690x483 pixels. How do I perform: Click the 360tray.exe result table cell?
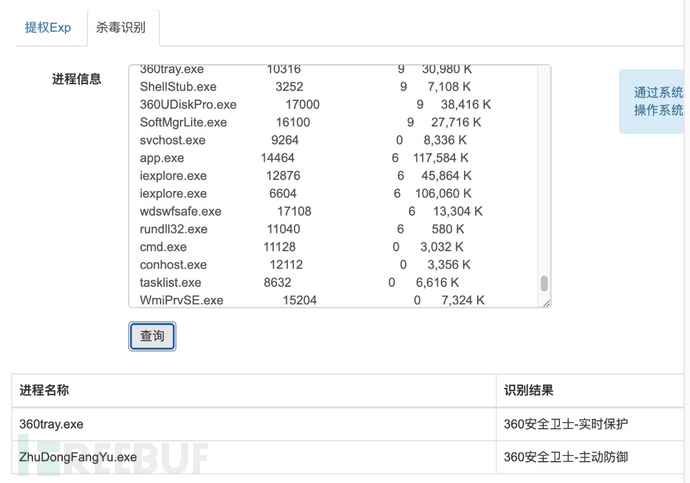tap(254, 424)
